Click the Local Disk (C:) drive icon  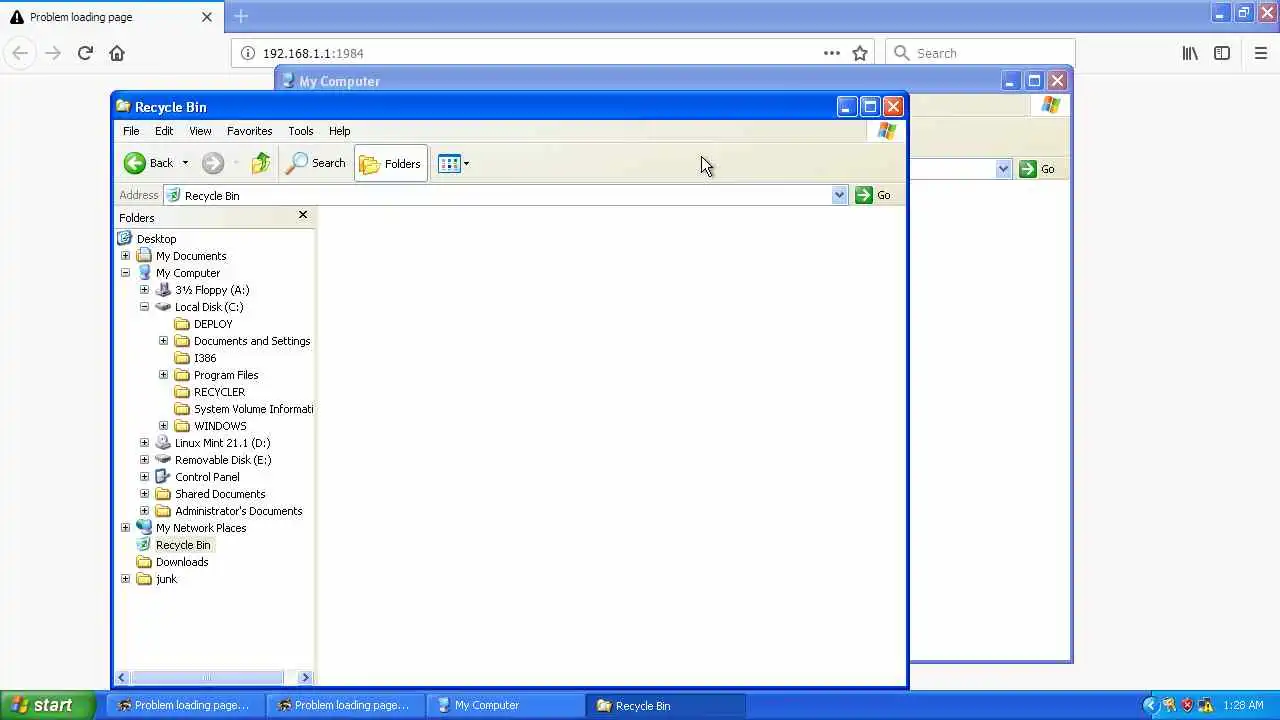click(163, 307)
